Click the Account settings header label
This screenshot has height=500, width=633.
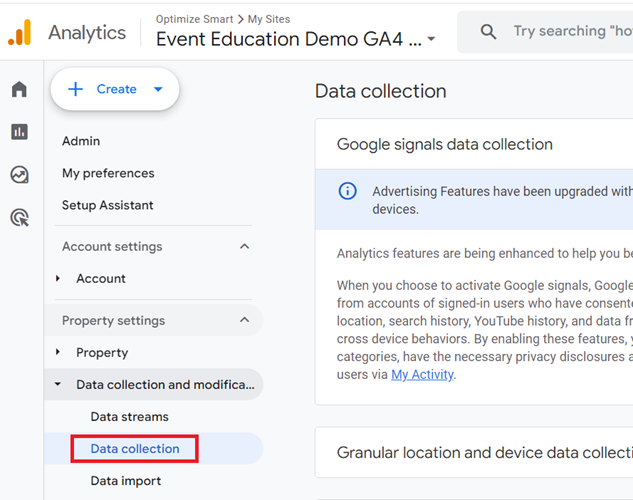click(112, 246)
